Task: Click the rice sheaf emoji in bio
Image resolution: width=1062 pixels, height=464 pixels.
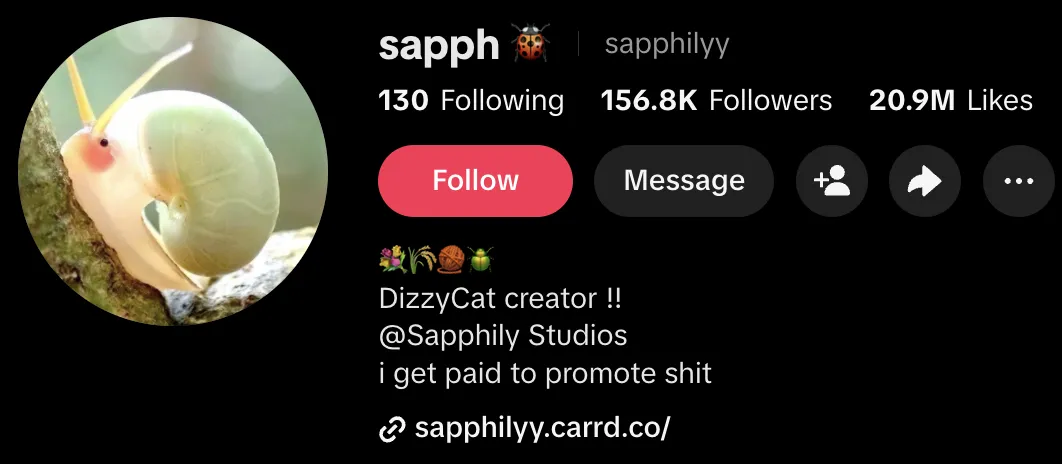Action: tap(421, 259)
